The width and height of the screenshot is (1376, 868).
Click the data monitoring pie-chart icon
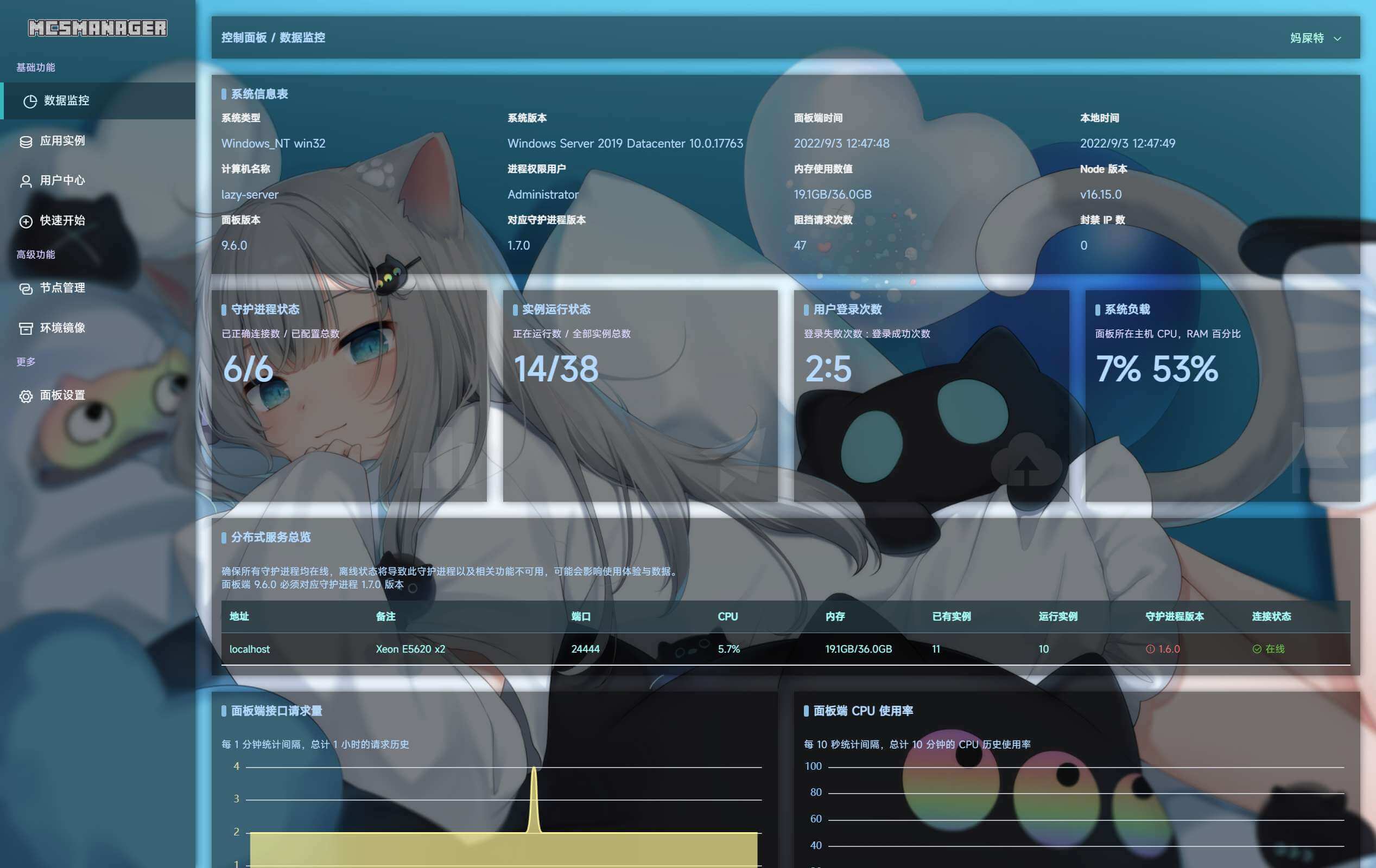30,101
